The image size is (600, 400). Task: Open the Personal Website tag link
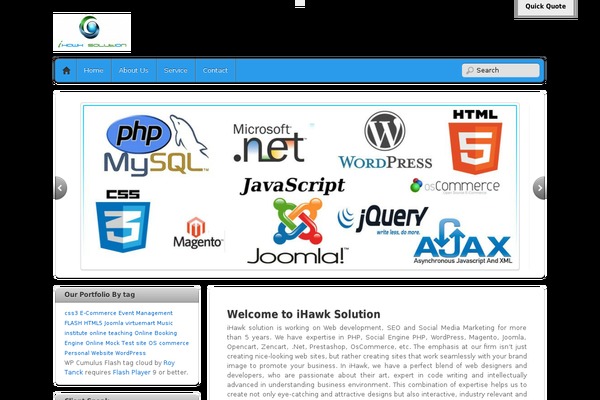click(x=89, y=353)
